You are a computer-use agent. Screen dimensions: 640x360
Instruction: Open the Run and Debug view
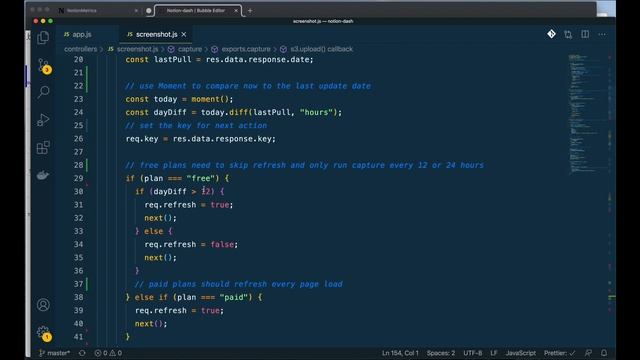point(43,120)
